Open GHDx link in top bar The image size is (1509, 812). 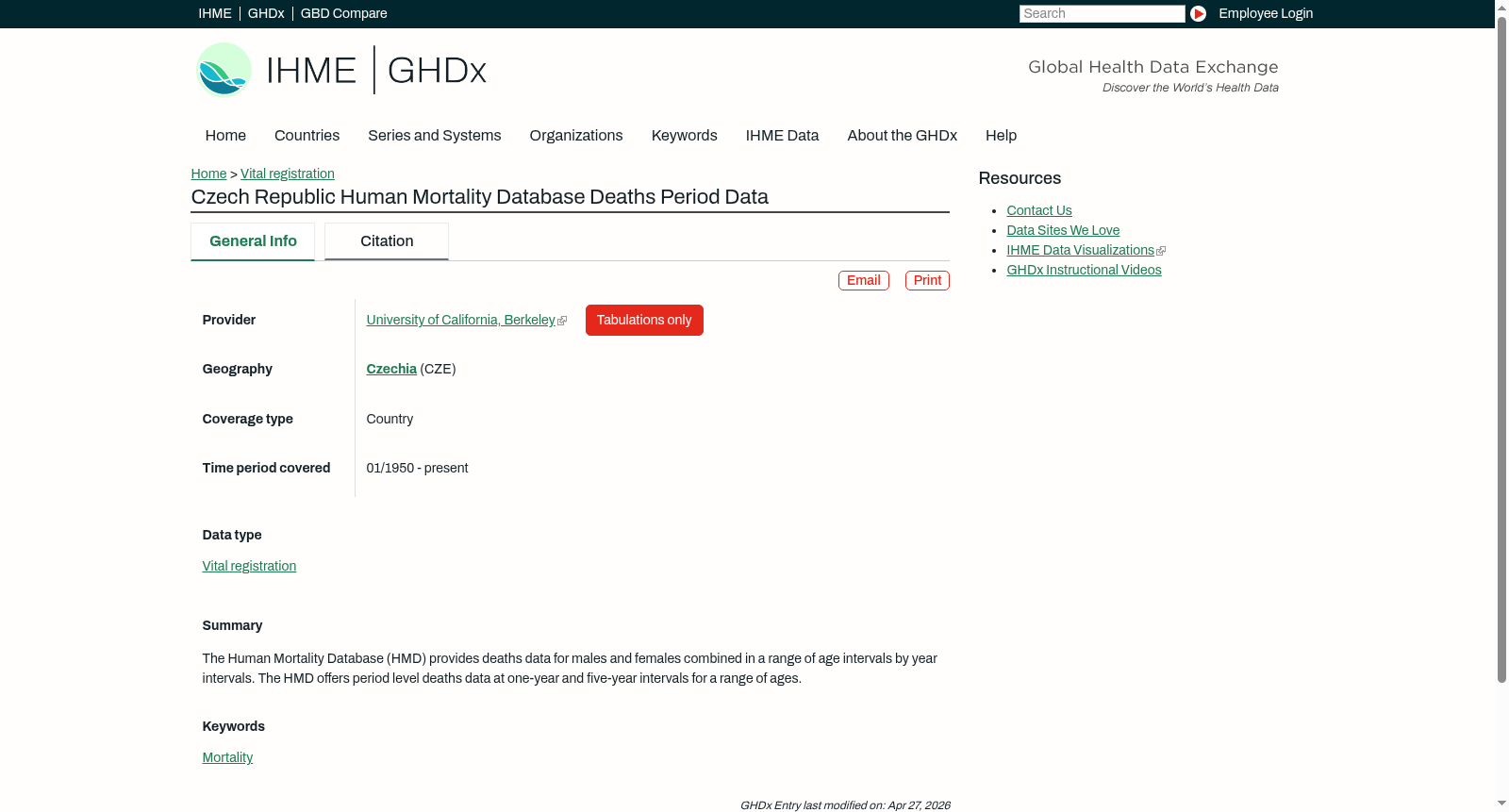click(x=266, y=13)
